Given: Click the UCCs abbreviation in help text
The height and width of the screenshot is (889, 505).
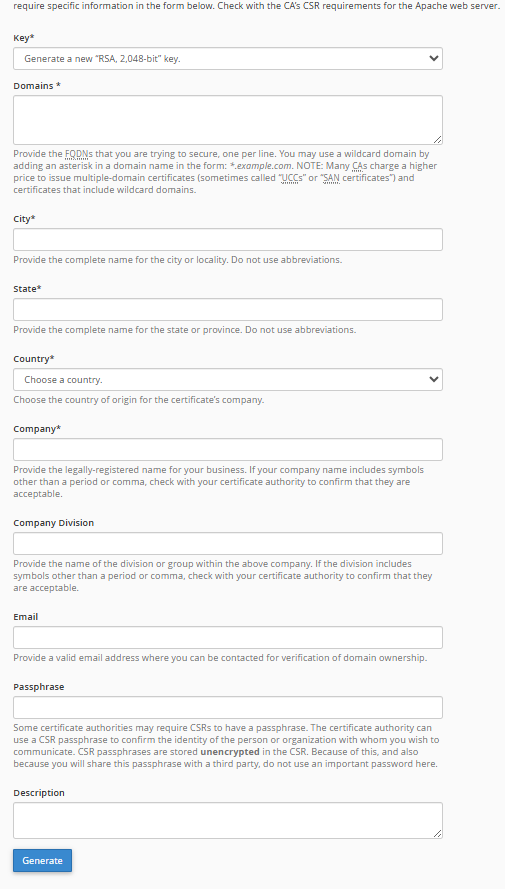Looking at the screenshot, I should click(292, 178).
